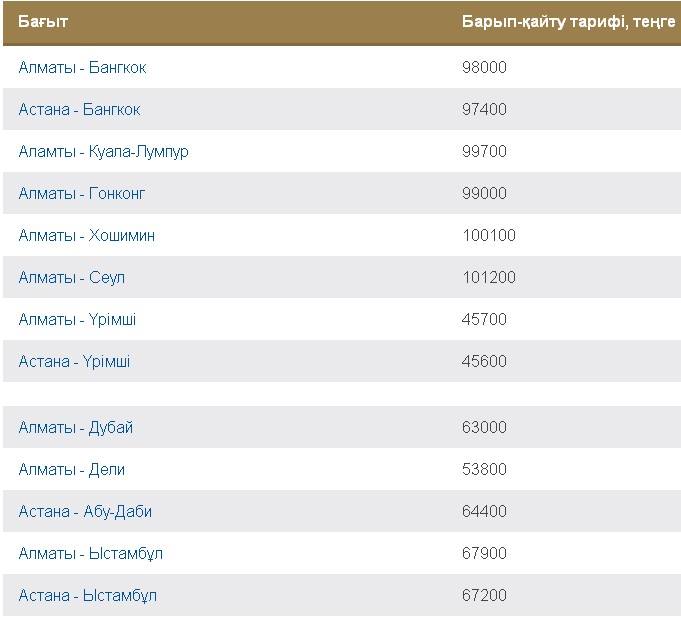This screenshot has width=681, height=623.
Task: Click the Астана - Бангкок route link
Action: 79,110
